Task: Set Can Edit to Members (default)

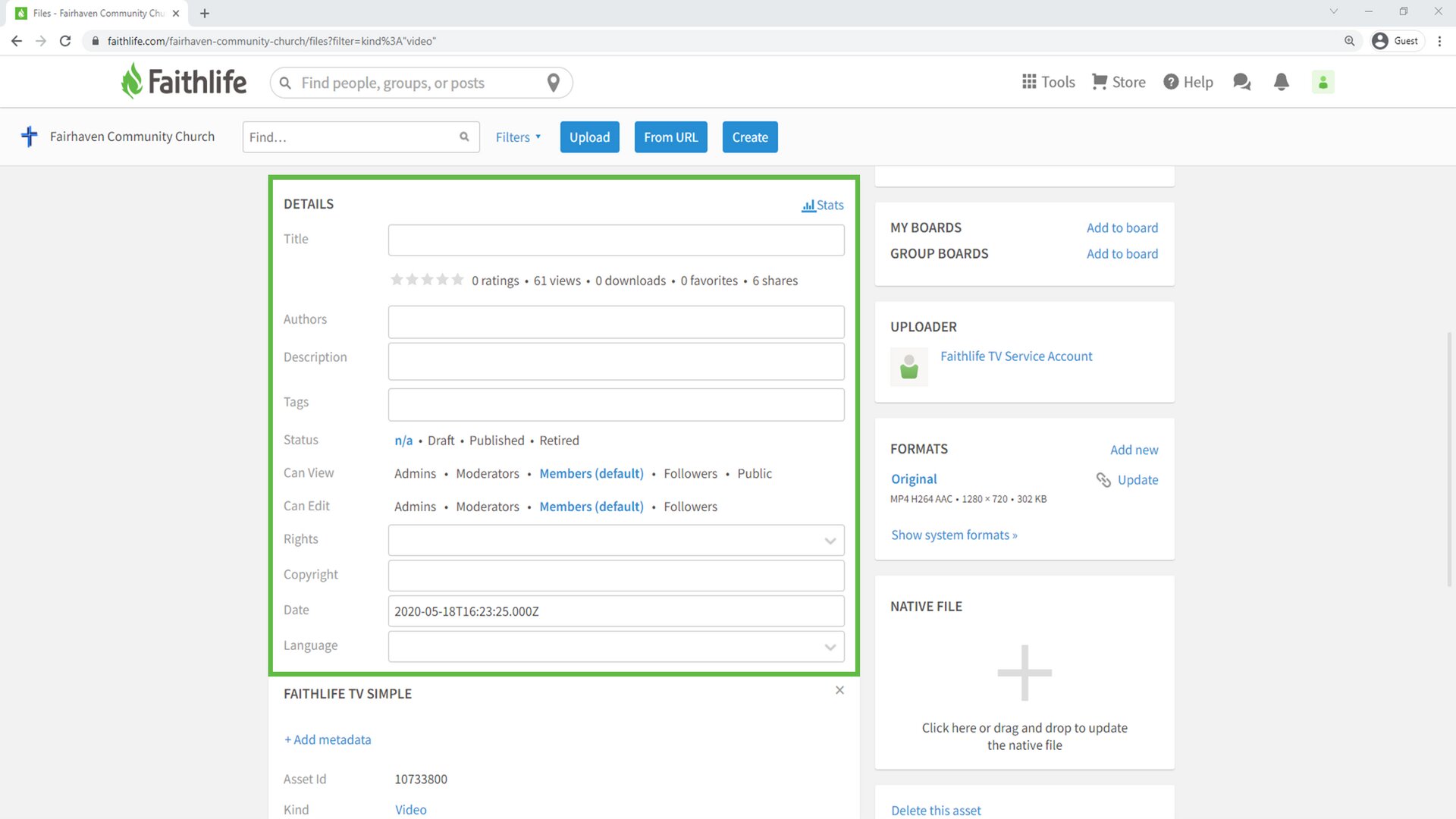Action: tap(591, 507)
